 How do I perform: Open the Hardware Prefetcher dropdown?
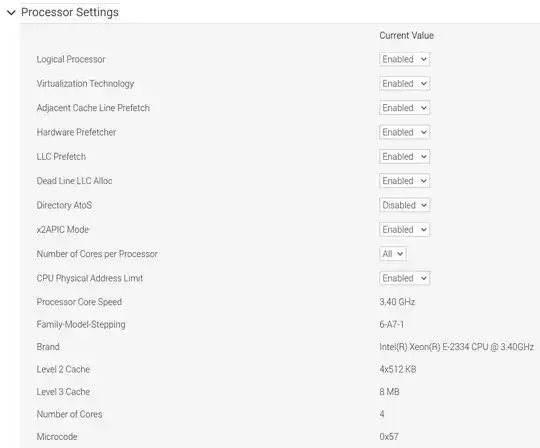pos(404,132)
